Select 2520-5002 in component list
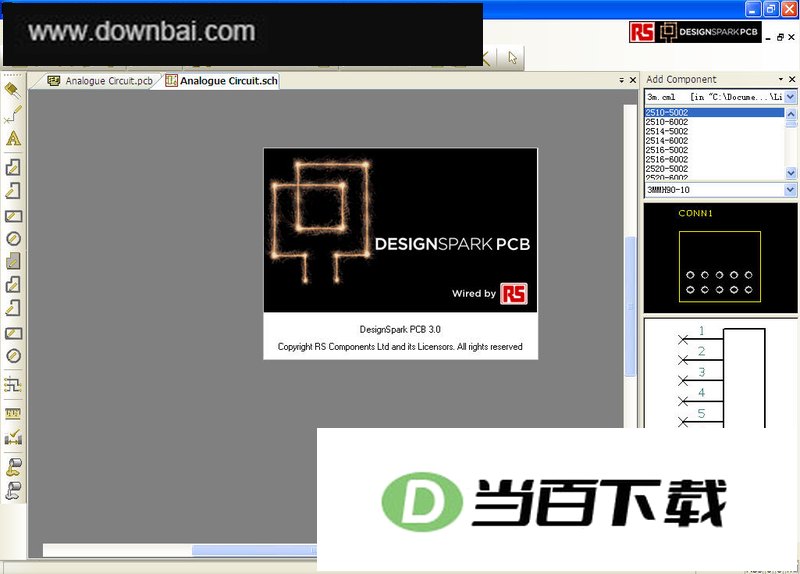Image resolution: width=800 pixels, height=574 pixels. tap(714, 168)
